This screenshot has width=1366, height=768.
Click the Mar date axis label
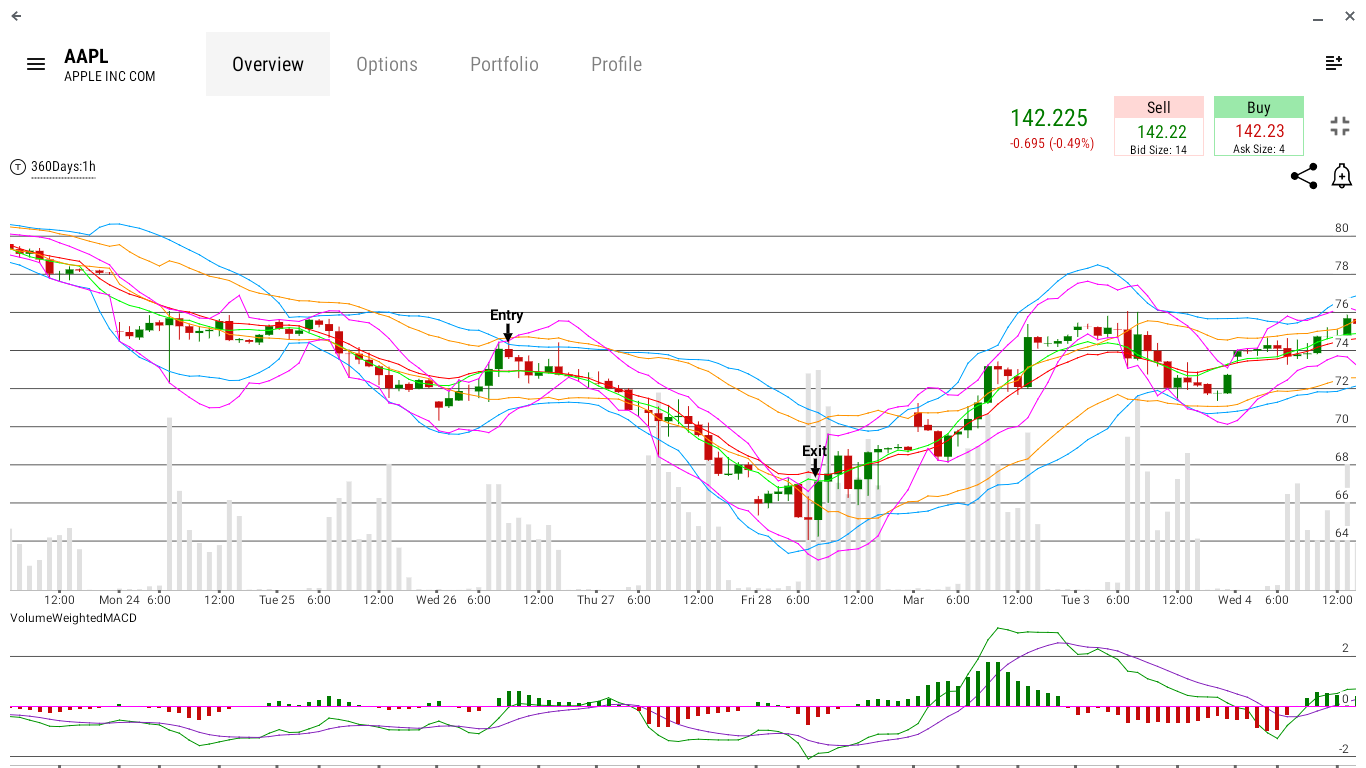click(x=913, y=600)
